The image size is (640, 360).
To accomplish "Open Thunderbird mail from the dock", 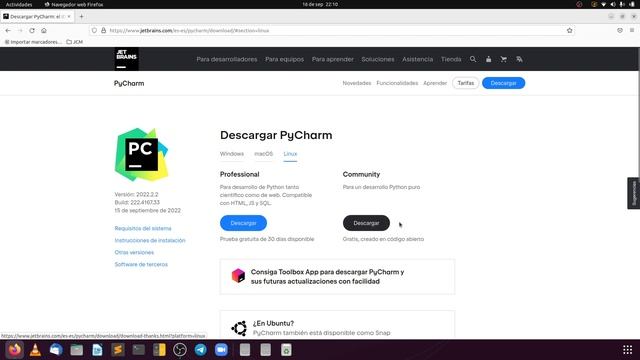I will [56, 350].
